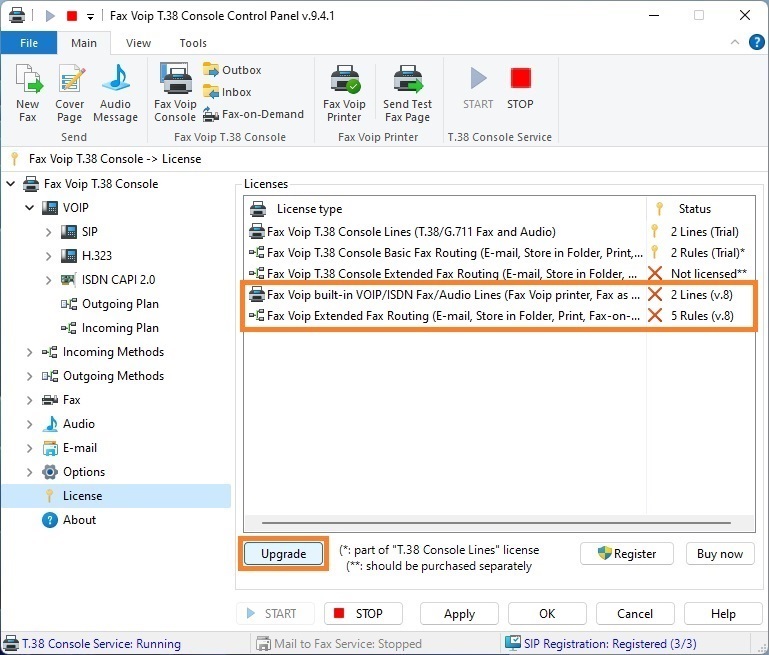Select the Basic Fax Routing license row
This screenshot has width=769, height=655.
(x=499, y=252)
